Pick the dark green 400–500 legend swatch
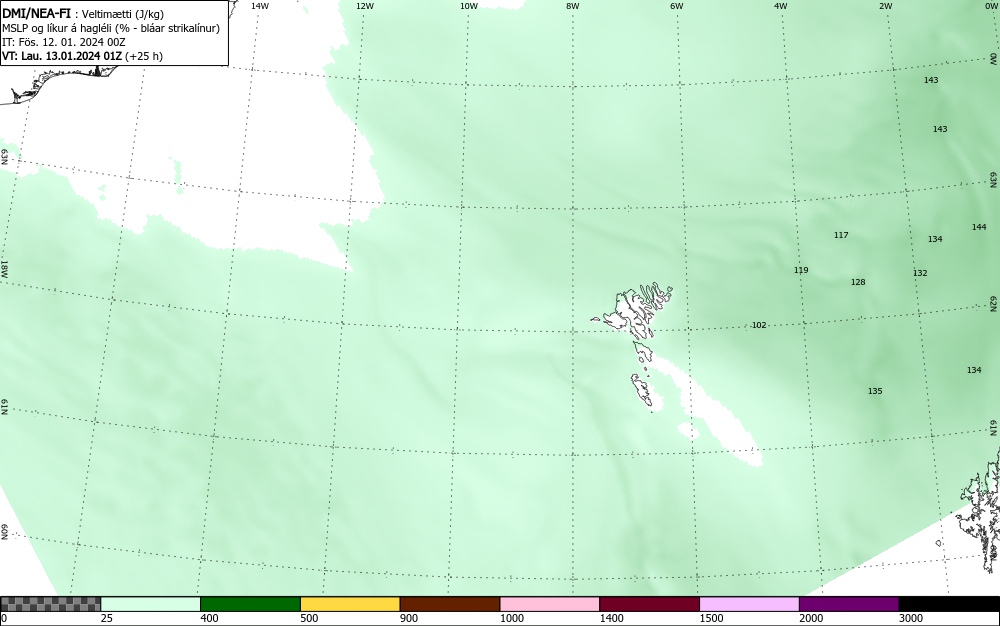This screenshot has height=626, width=1000. [x=250, y=604]
